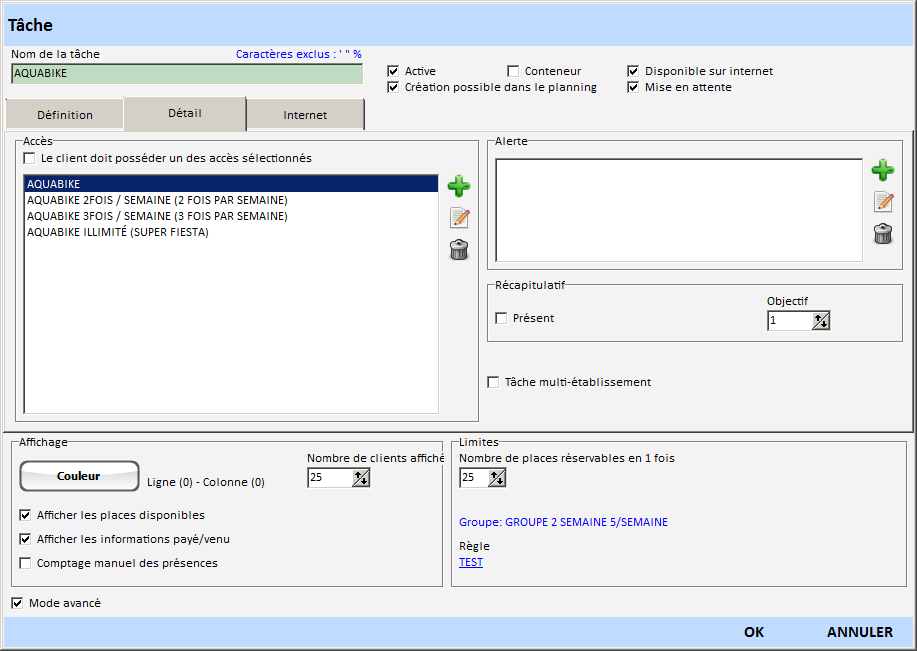Screen dimensions: 917x651
Task: Edit alert using the notepad pencil icon
Action: [x=883, y=202]
